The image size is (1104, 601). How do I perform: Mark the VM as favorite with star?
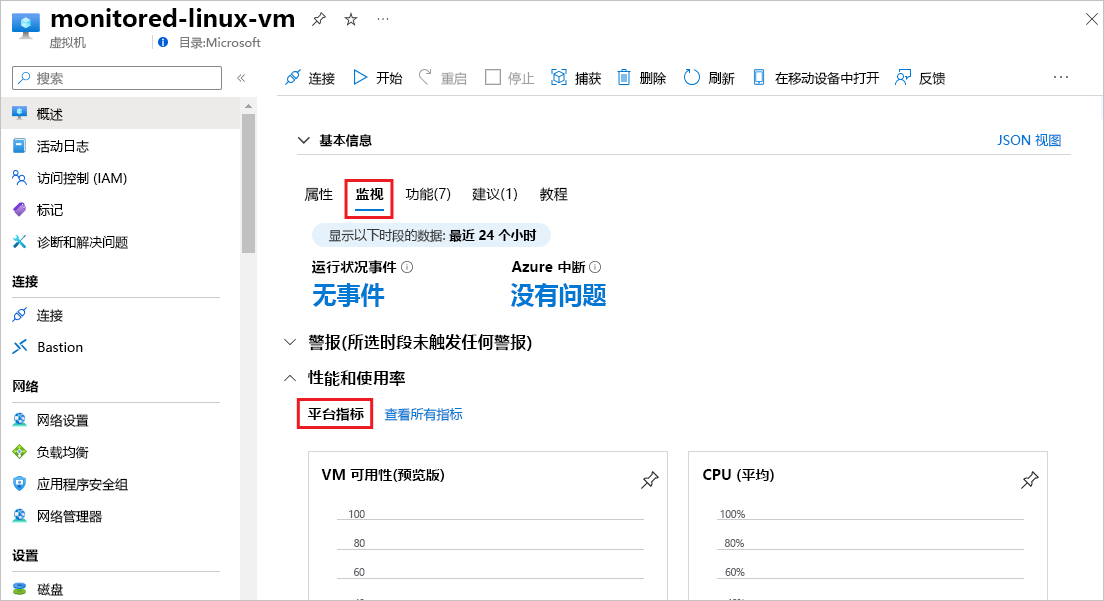[351, 20]
